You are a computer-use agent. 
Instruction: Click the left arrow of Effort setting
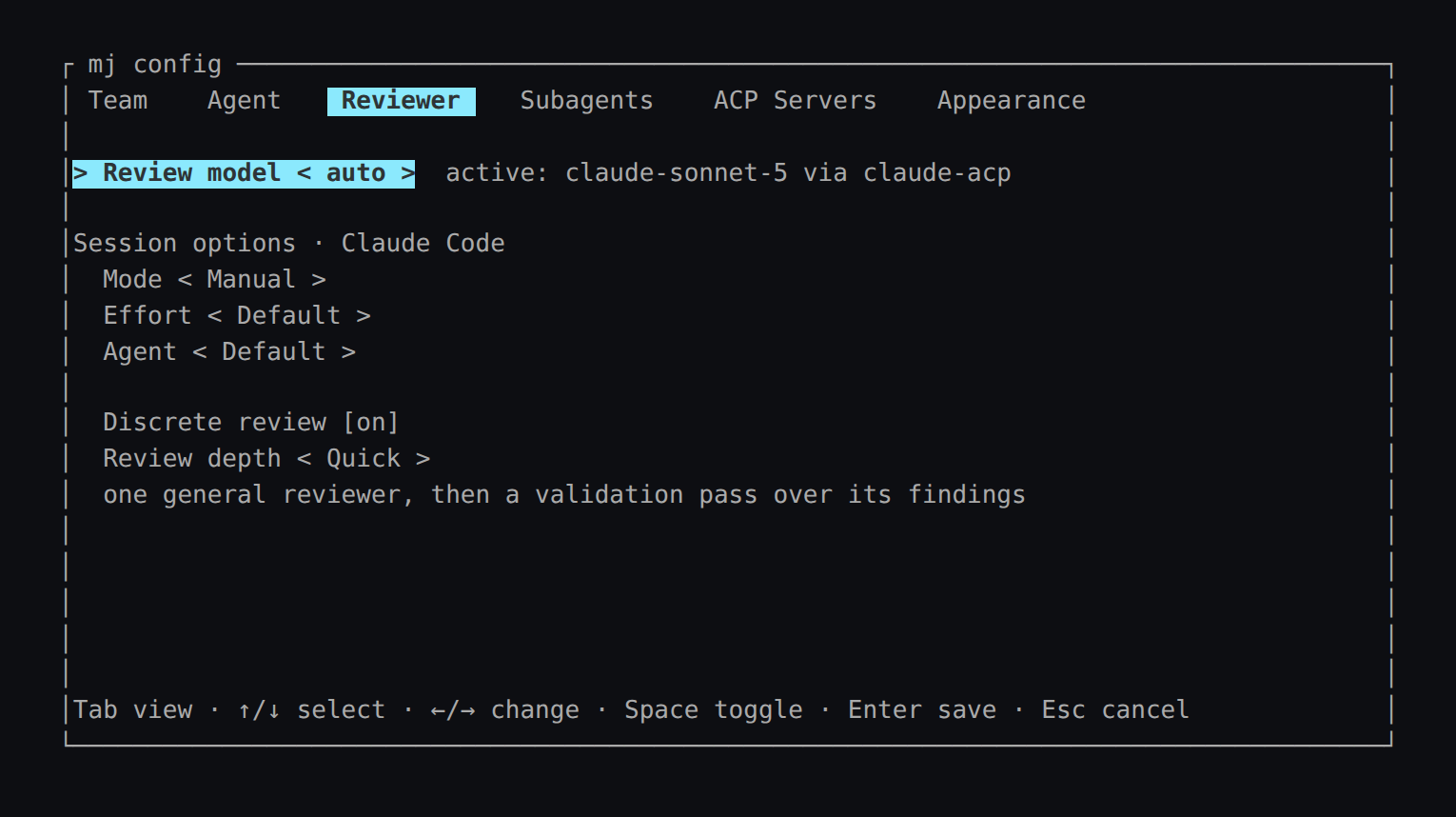(214, 316)
